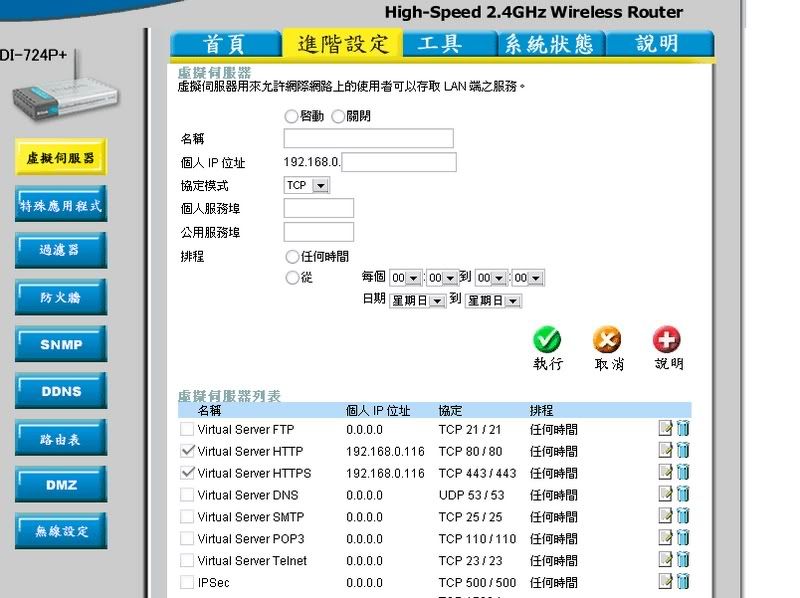Delete the Virtual Server HTTP entry
Viewport: 800px width, 598px height.
[x=683, y=451]
